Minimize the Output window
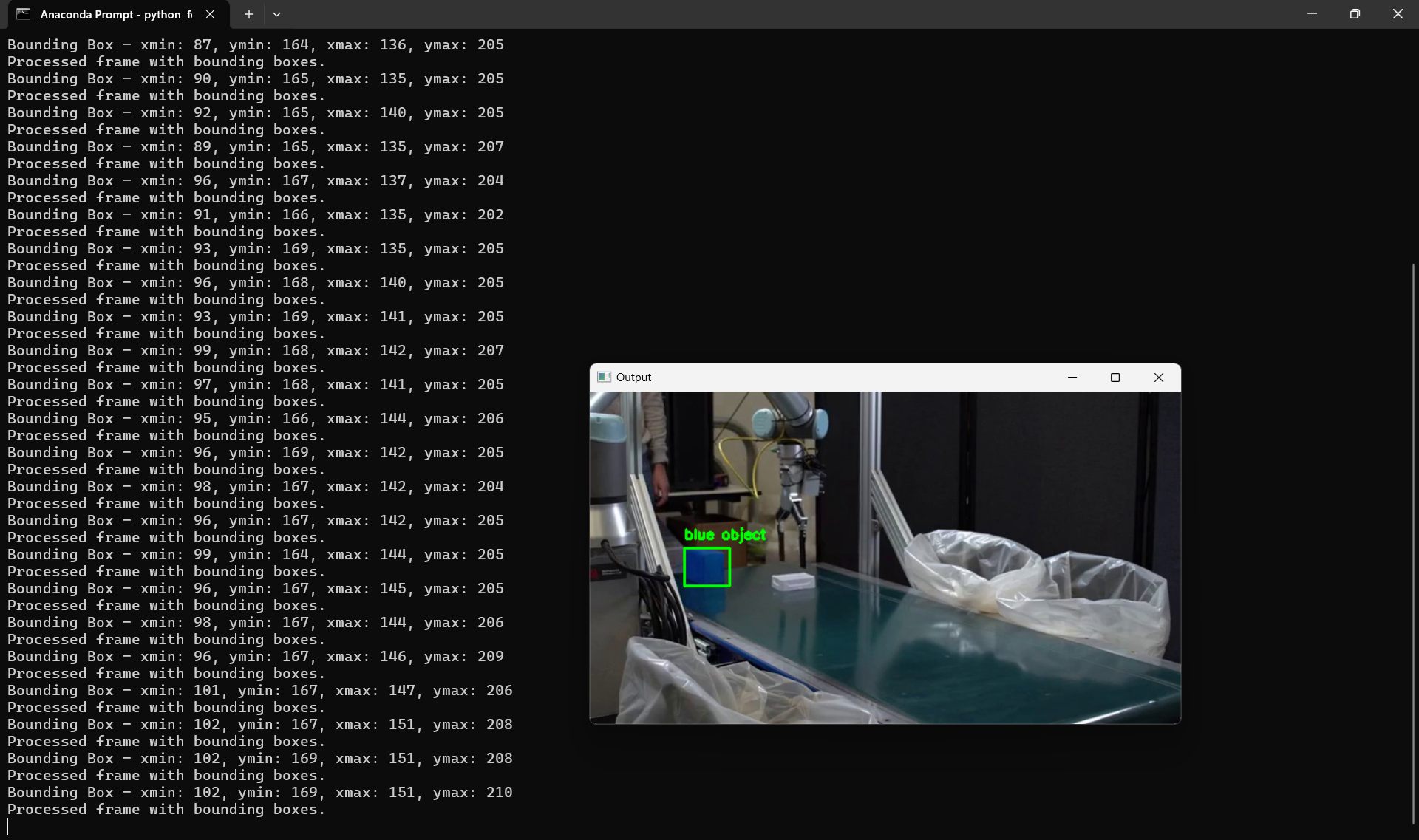 (x=1072, y=378)
